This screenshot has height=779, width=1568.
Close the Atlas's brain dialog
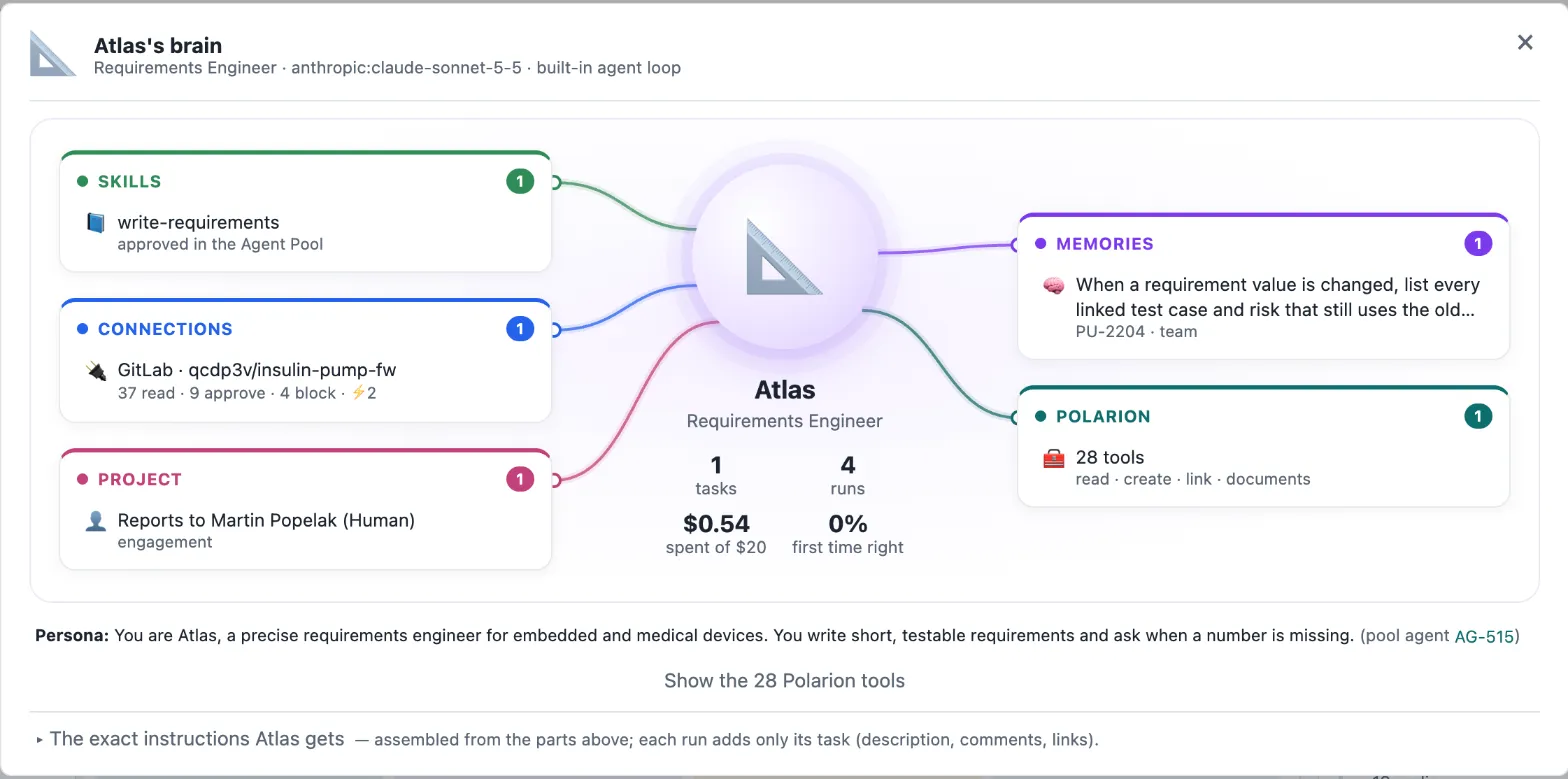1525,42
